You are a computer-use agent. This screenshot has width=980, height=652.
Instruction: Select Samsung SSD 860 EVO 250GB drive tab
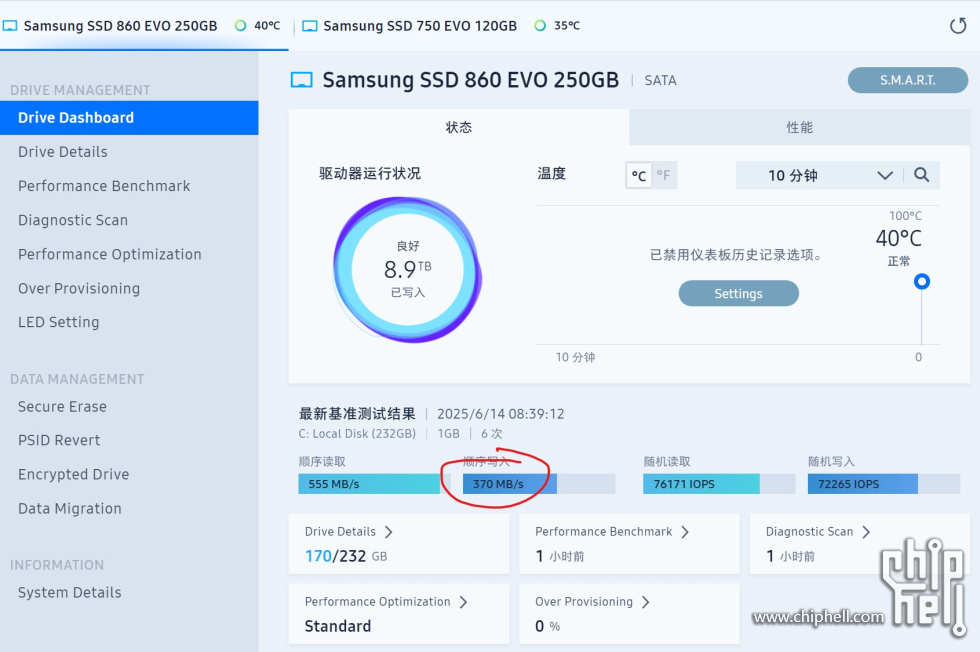click(144, 26)
